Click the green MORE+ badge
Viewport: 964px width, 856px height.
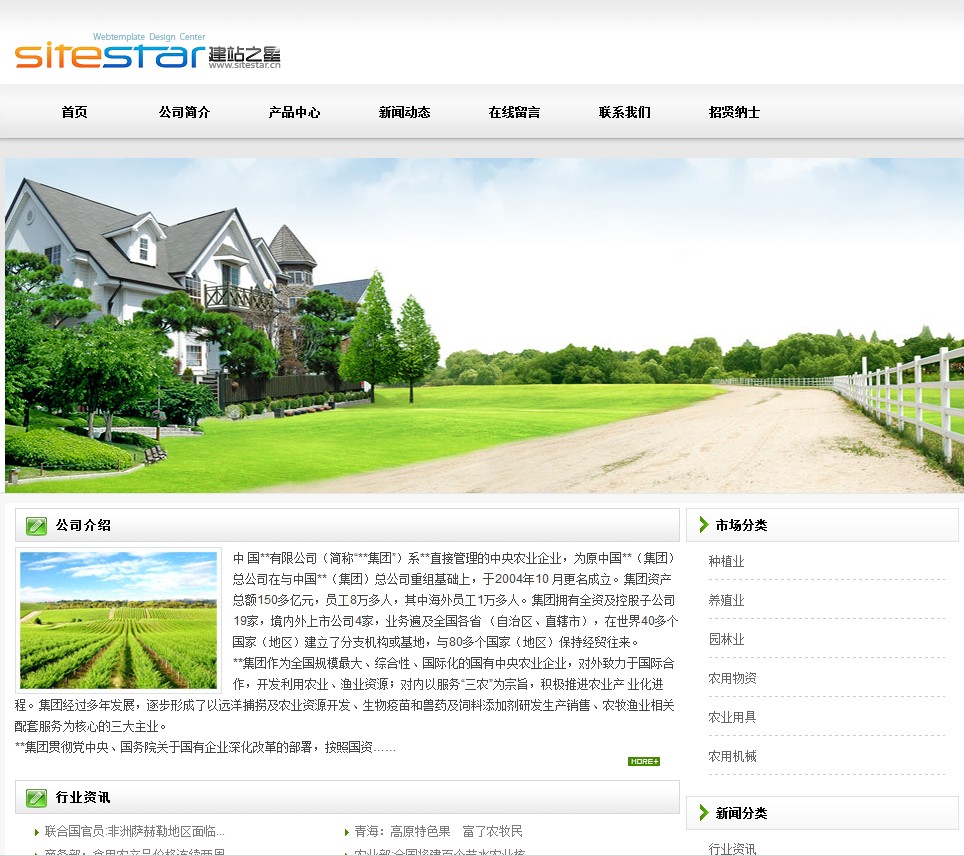coord(643,761)
